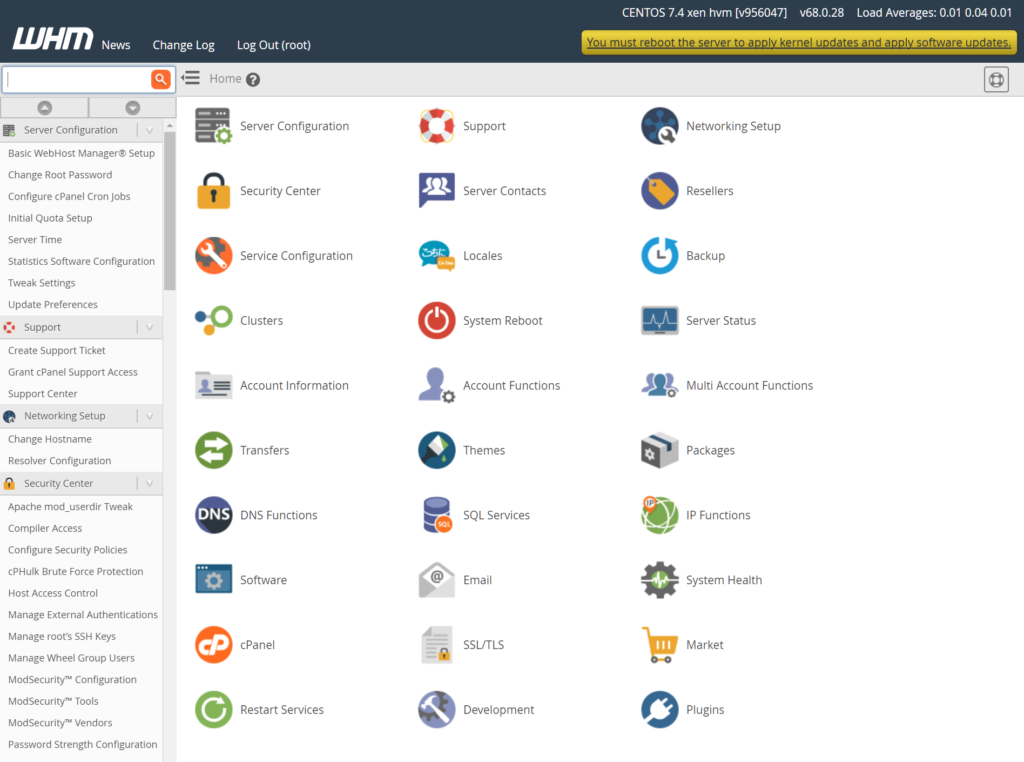Collapse the Networking Setup sidebar section
Image resolution: width=1024 pixels, height=762 pixels.
[149, 416]
